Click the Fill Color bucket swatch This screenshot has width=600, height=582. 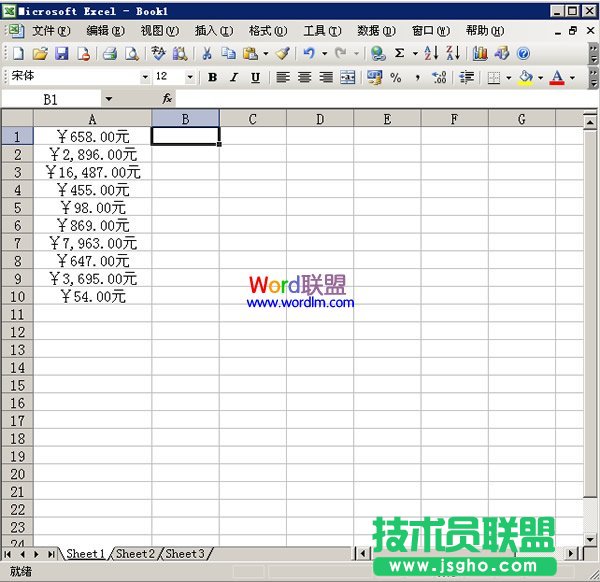525,77
